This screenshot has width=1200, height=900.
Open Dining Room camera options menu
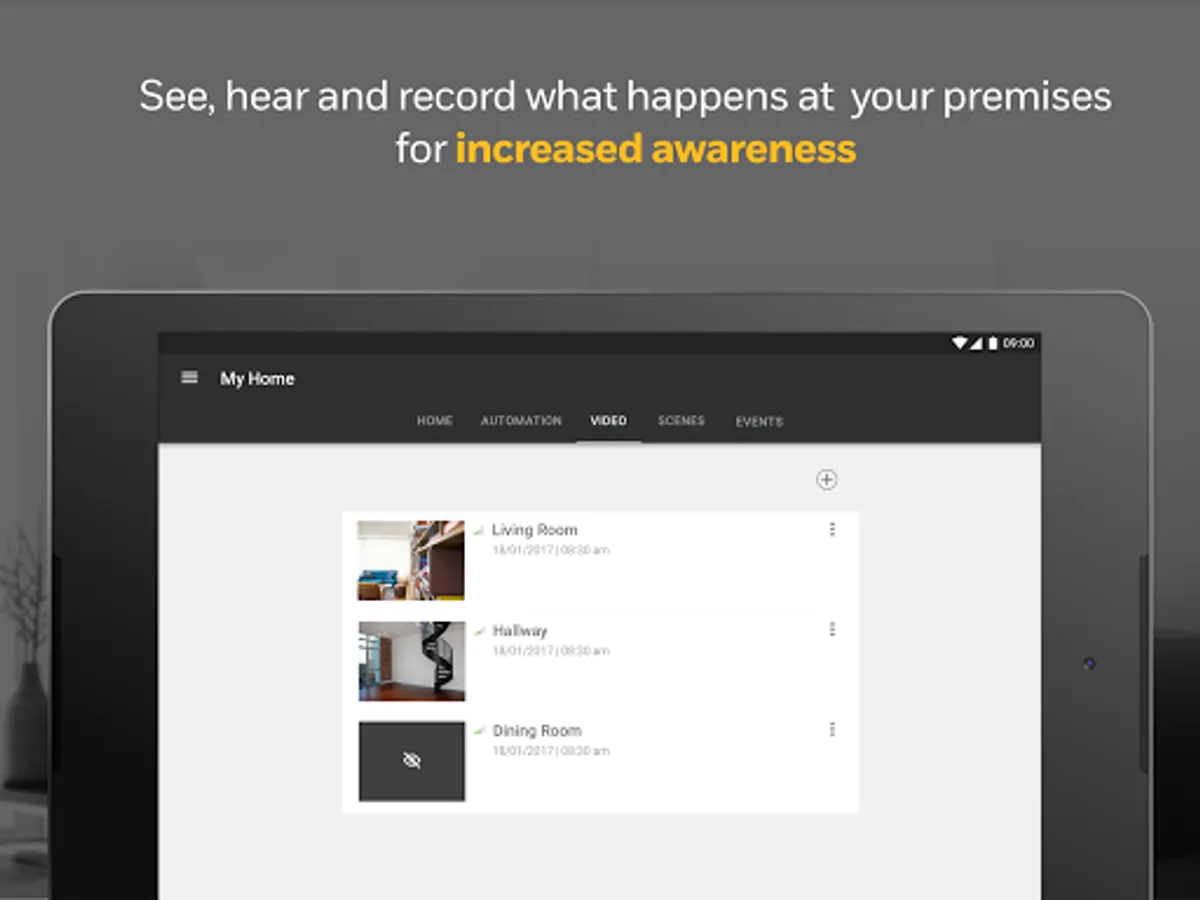[x=832, y=729]
